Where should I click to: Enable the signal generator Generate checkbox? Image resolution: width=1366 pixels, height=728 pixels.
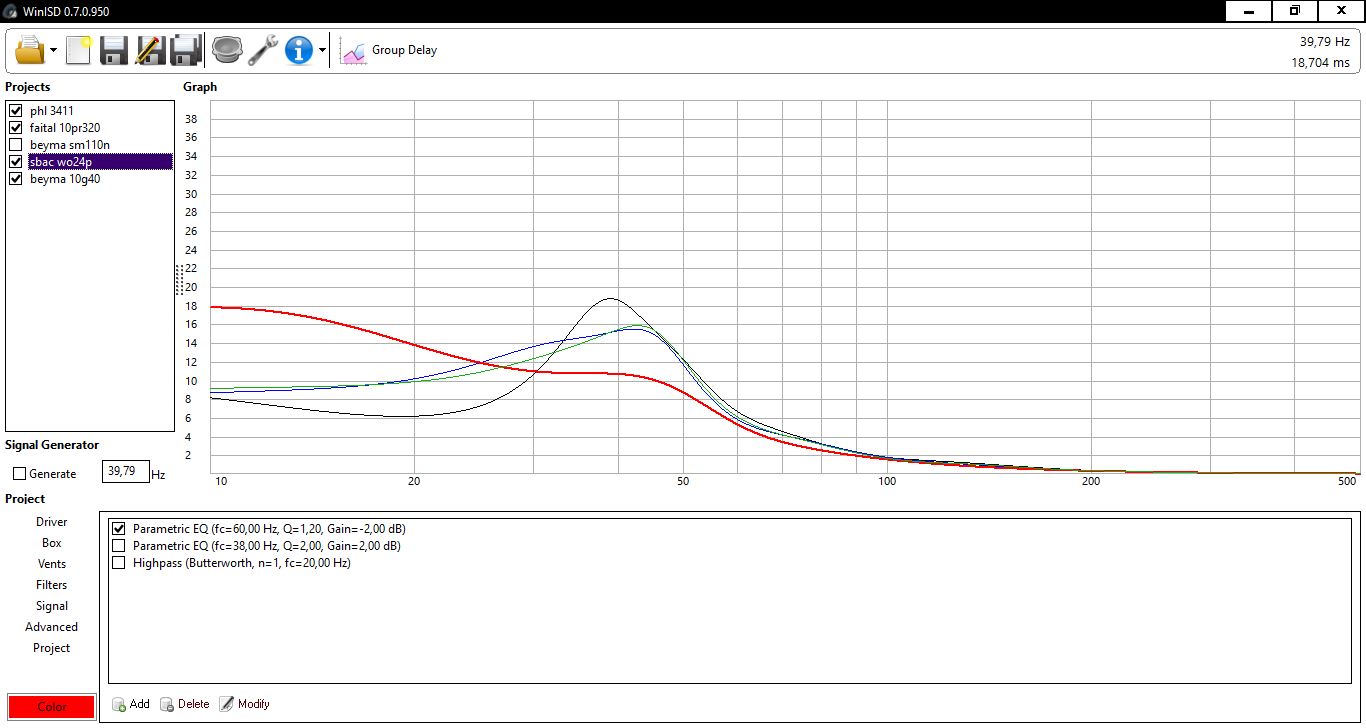19,474
